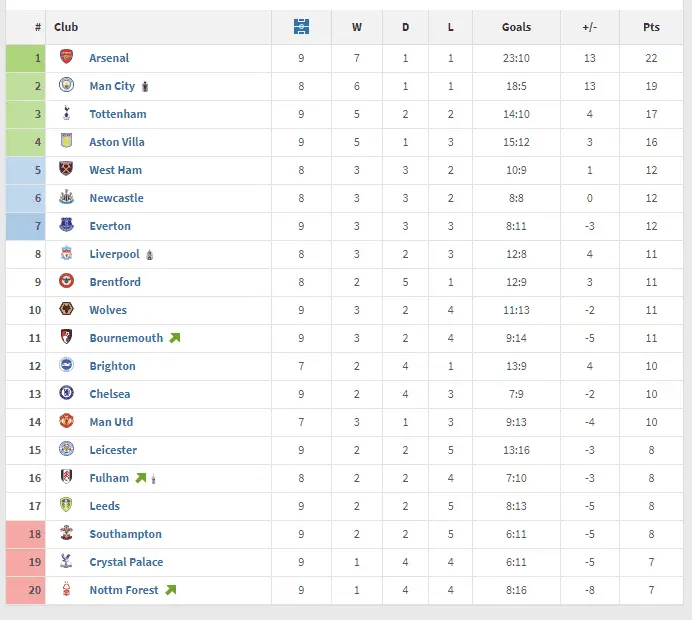Click the Aston Villa club crest
Screen dimensions: 692x620
point(66,142)
